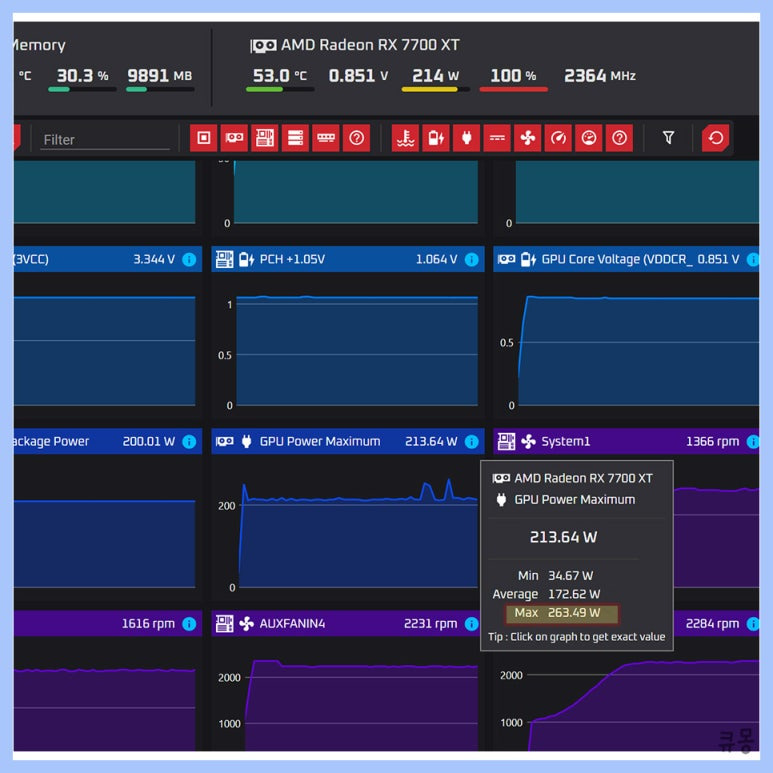Click the plug icon in GPU Power Maximum header
The width and height of the screenshot is (773, 773).
click(x=246, y=441)
